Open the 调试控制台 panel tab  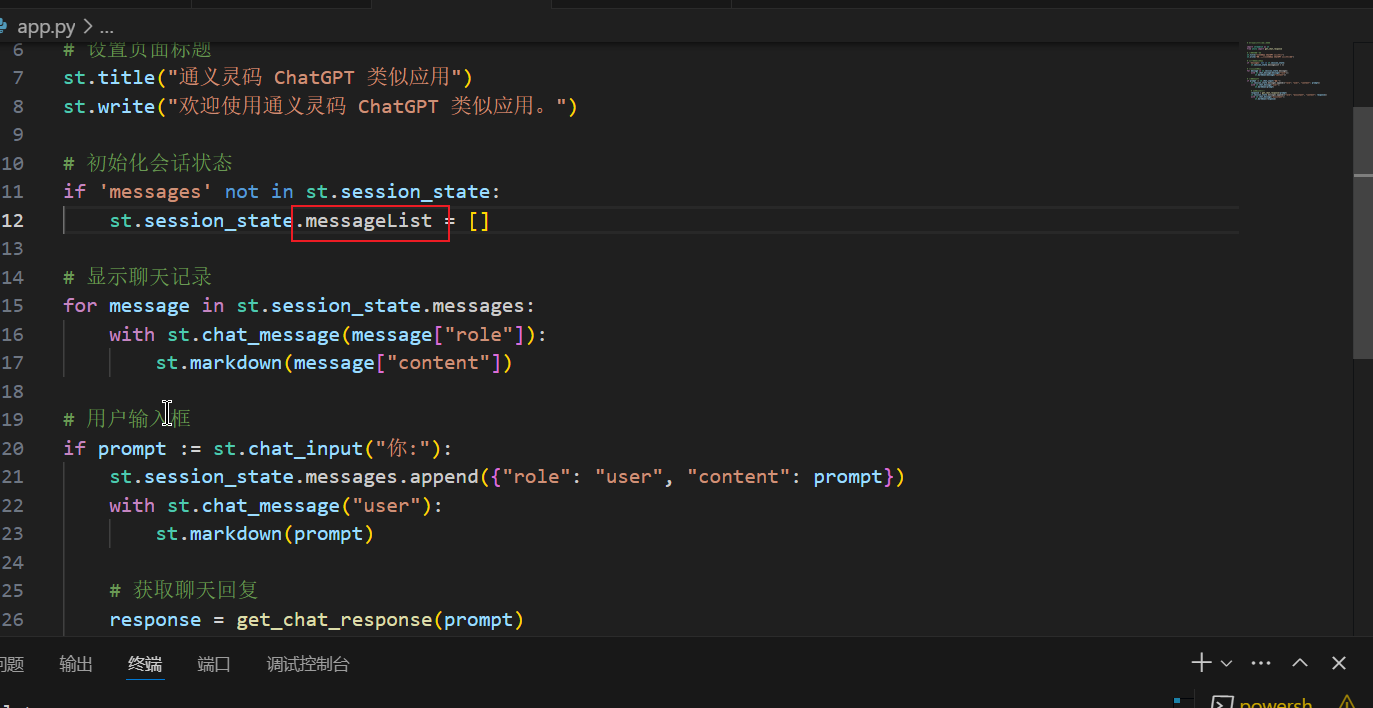(x=308, y=664)
